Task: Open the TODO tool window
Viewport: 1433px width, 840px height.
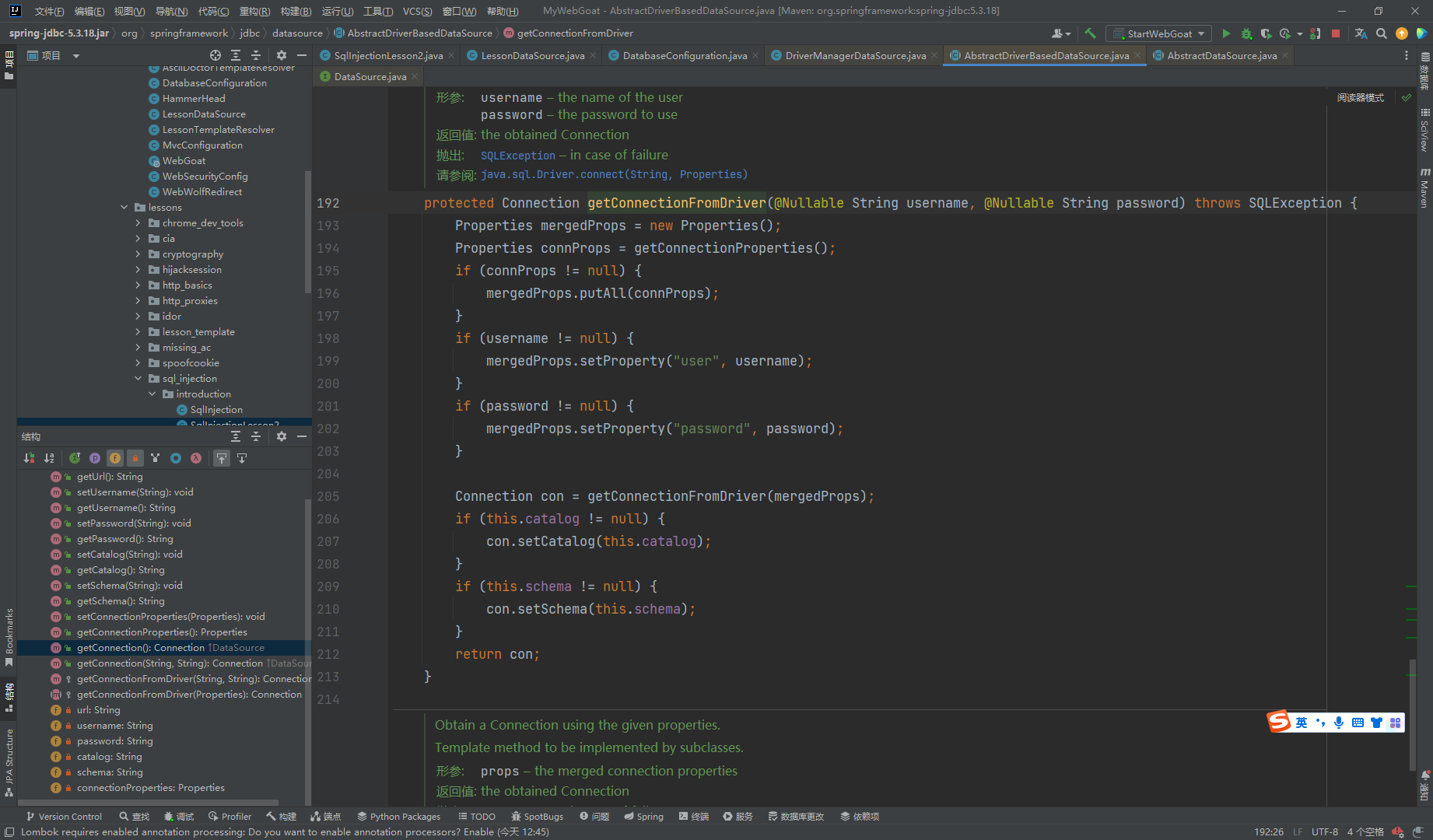Action: [477, 816]
